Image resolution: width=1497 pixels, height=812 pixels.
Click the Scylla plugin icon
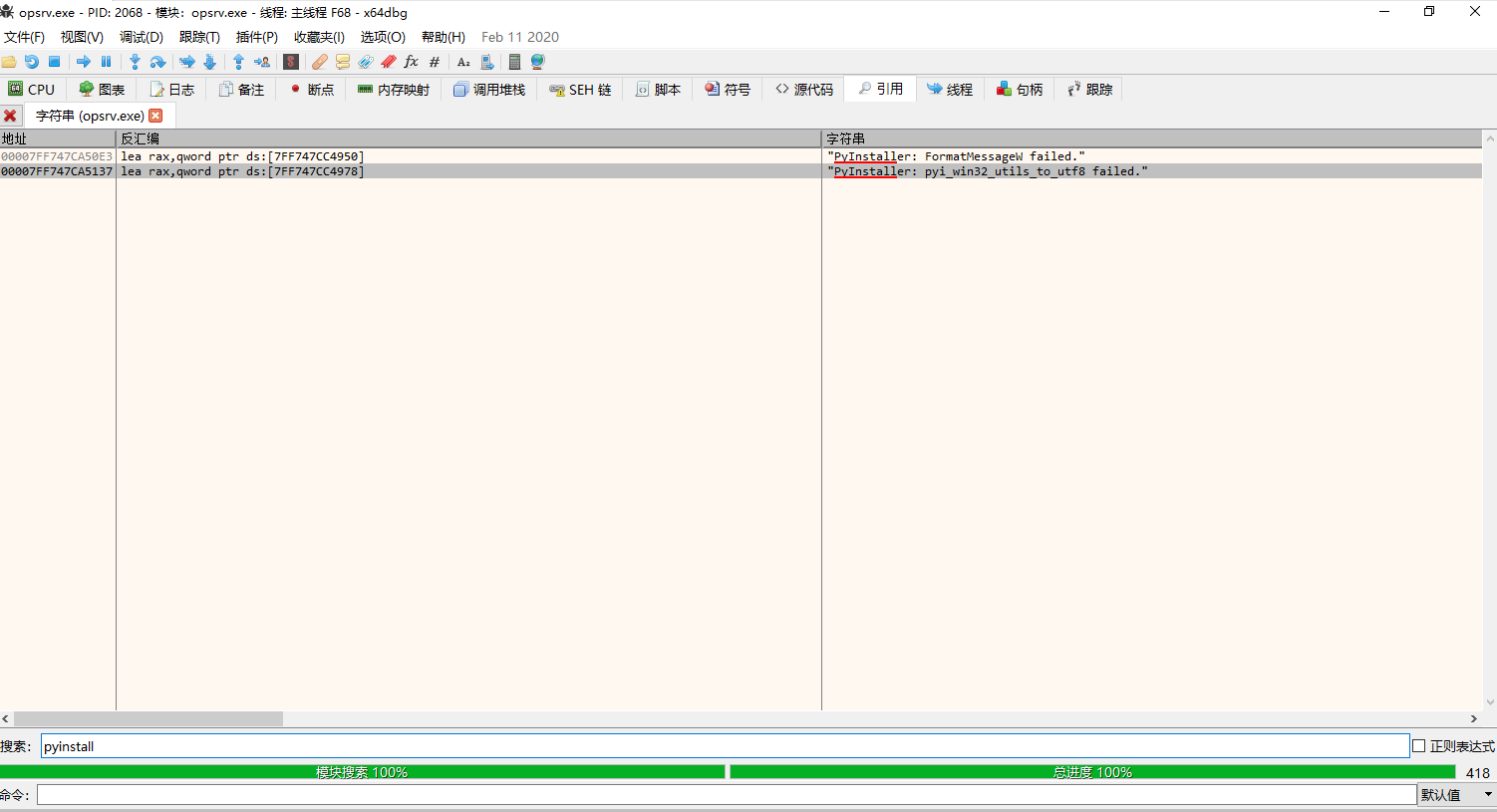click(291, 62)
